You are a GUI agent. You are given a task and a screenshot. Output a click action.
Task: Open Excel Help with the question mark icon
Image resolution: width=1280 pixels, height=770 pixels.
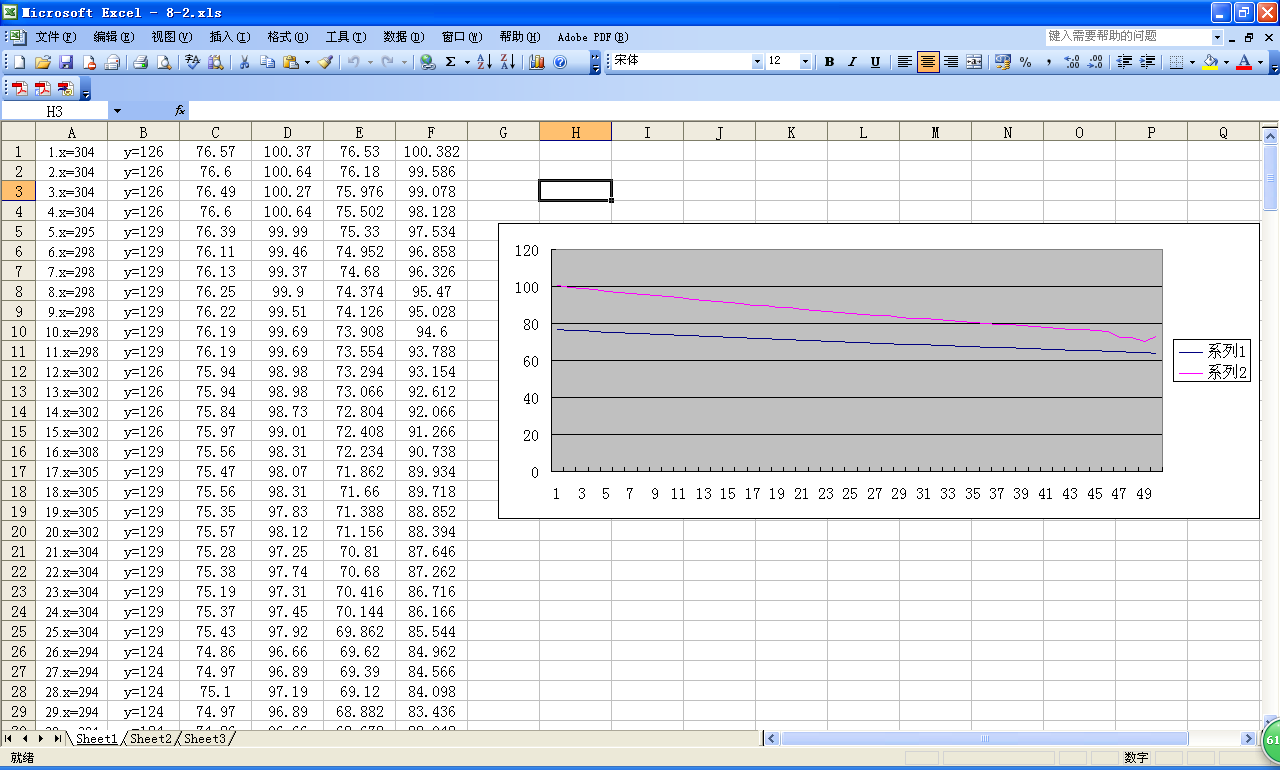560,62
